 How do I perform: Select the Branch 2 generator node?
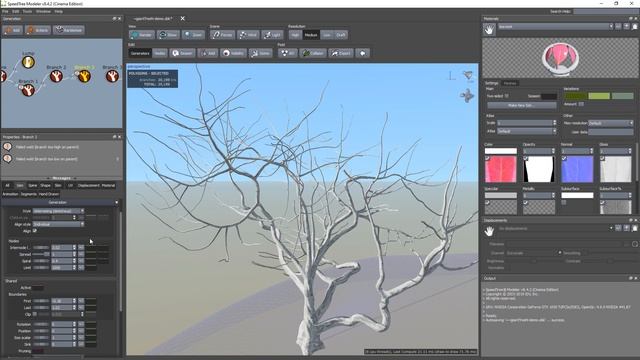[56, 76]
